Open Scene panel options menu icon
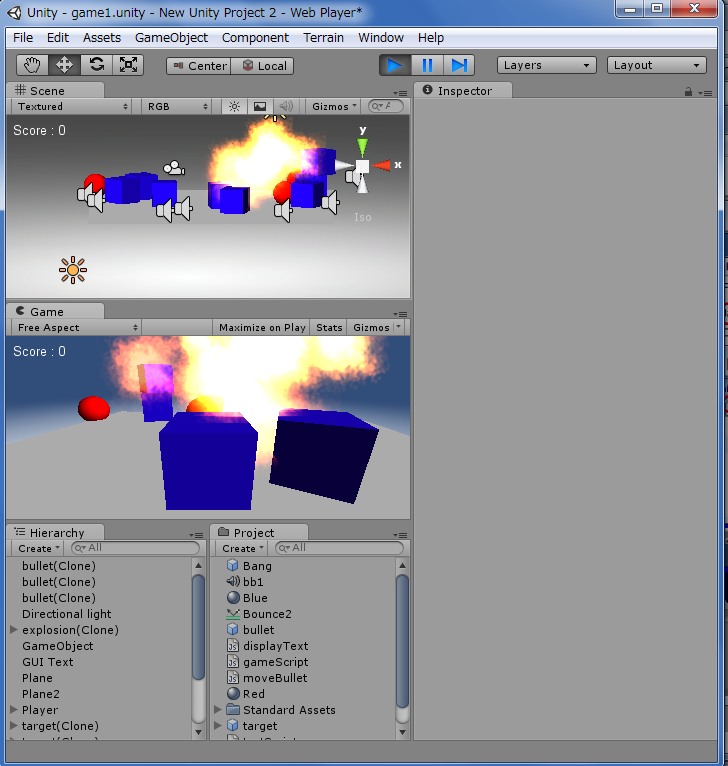 point(401,93)
